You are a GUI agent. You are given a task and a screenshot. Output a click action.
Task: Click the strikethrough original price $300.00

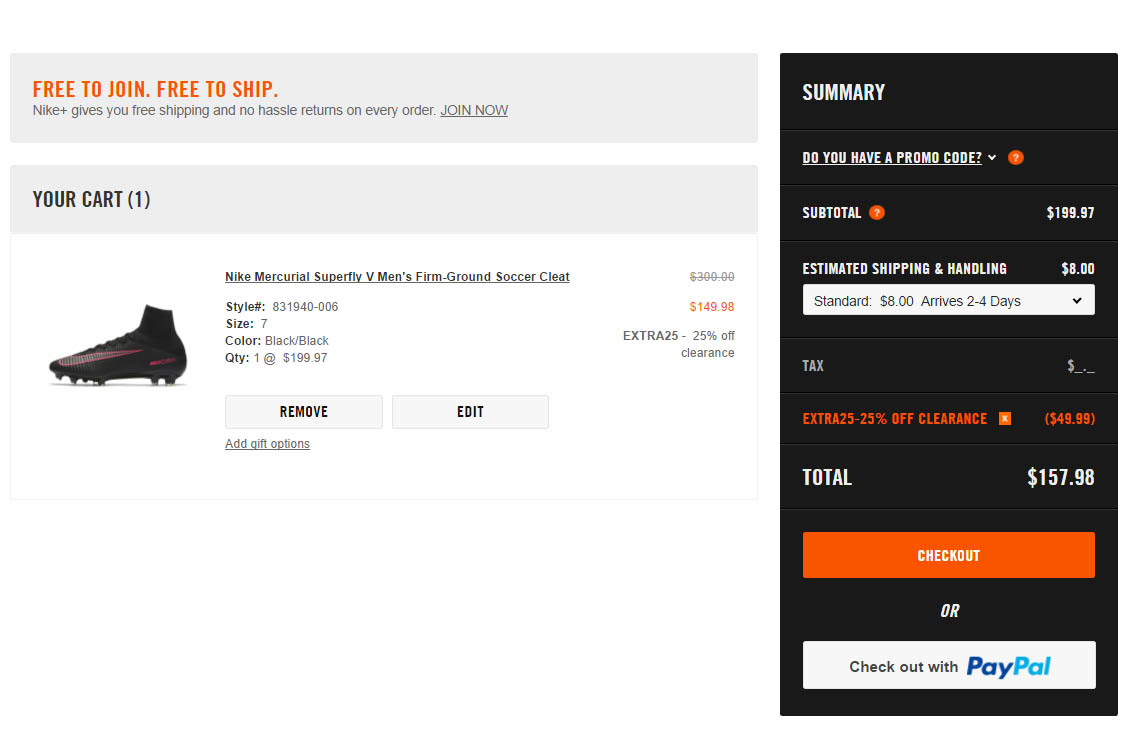[711, 277]
